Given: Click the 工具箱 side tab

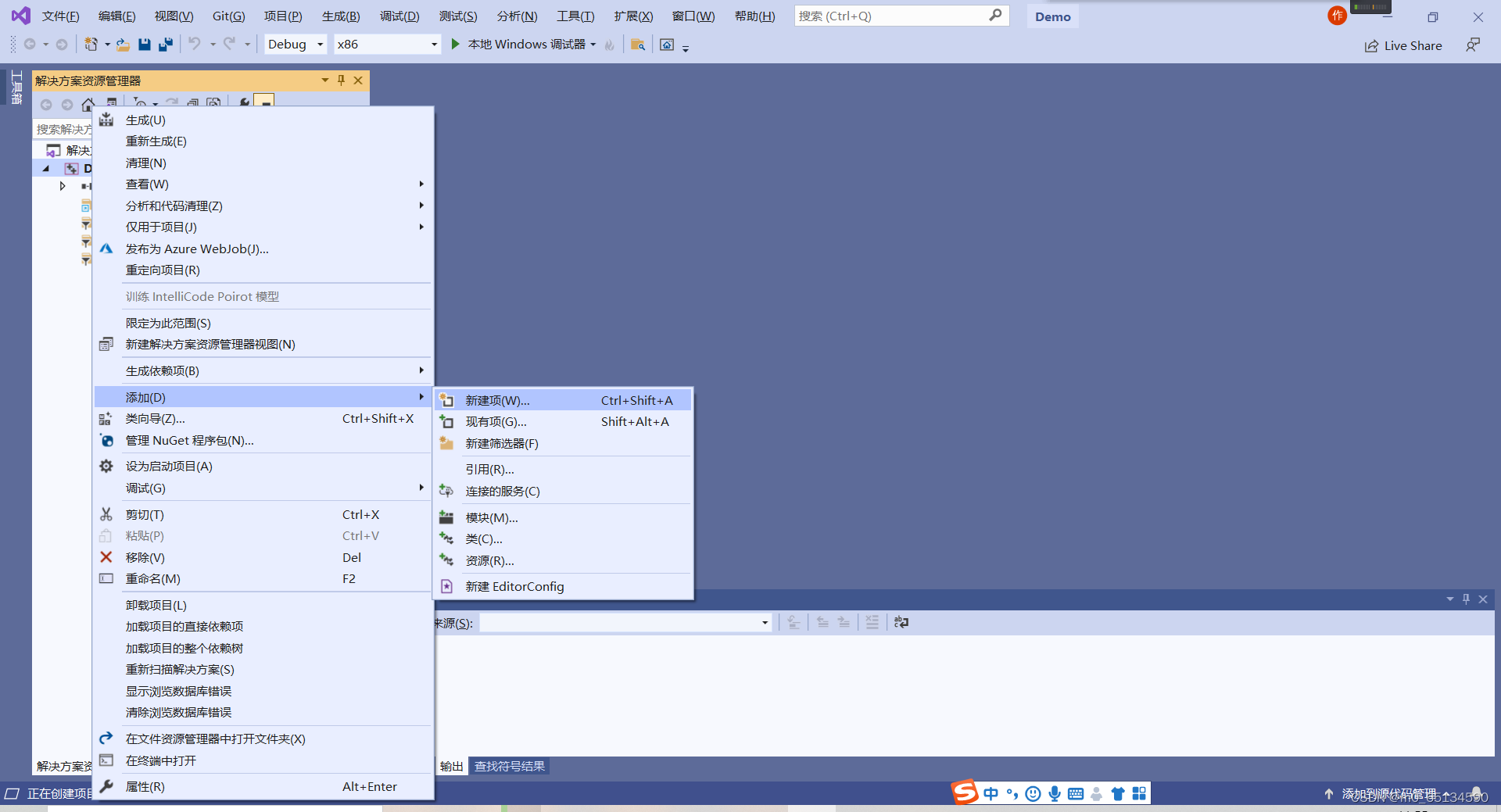Looking at the screenshot, I should tap(16, 87).
